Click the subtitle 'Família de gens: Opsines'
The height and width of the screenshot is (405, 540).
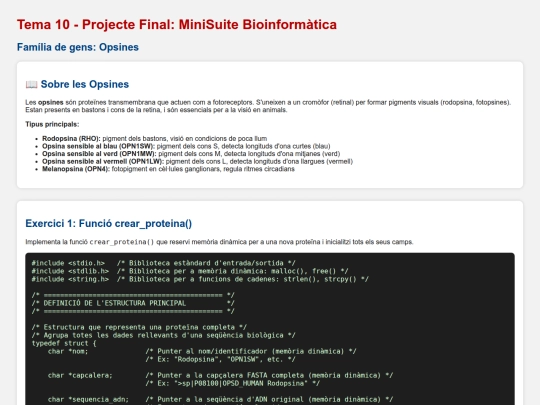(78, 47)
